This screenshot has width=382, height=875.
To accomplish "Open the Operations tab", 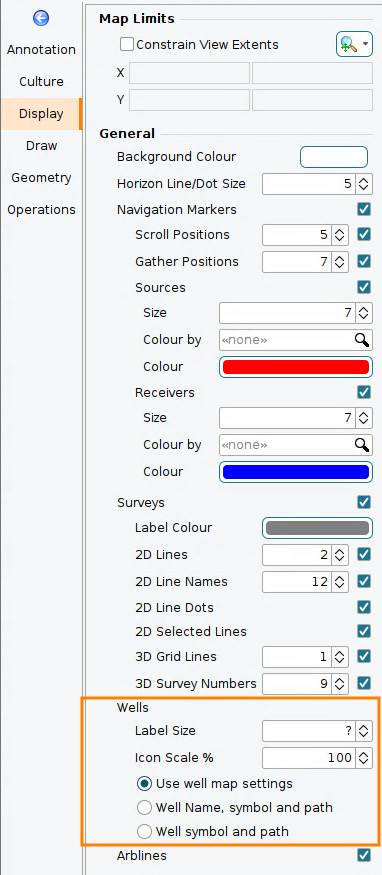I will [x=41, y=210].
